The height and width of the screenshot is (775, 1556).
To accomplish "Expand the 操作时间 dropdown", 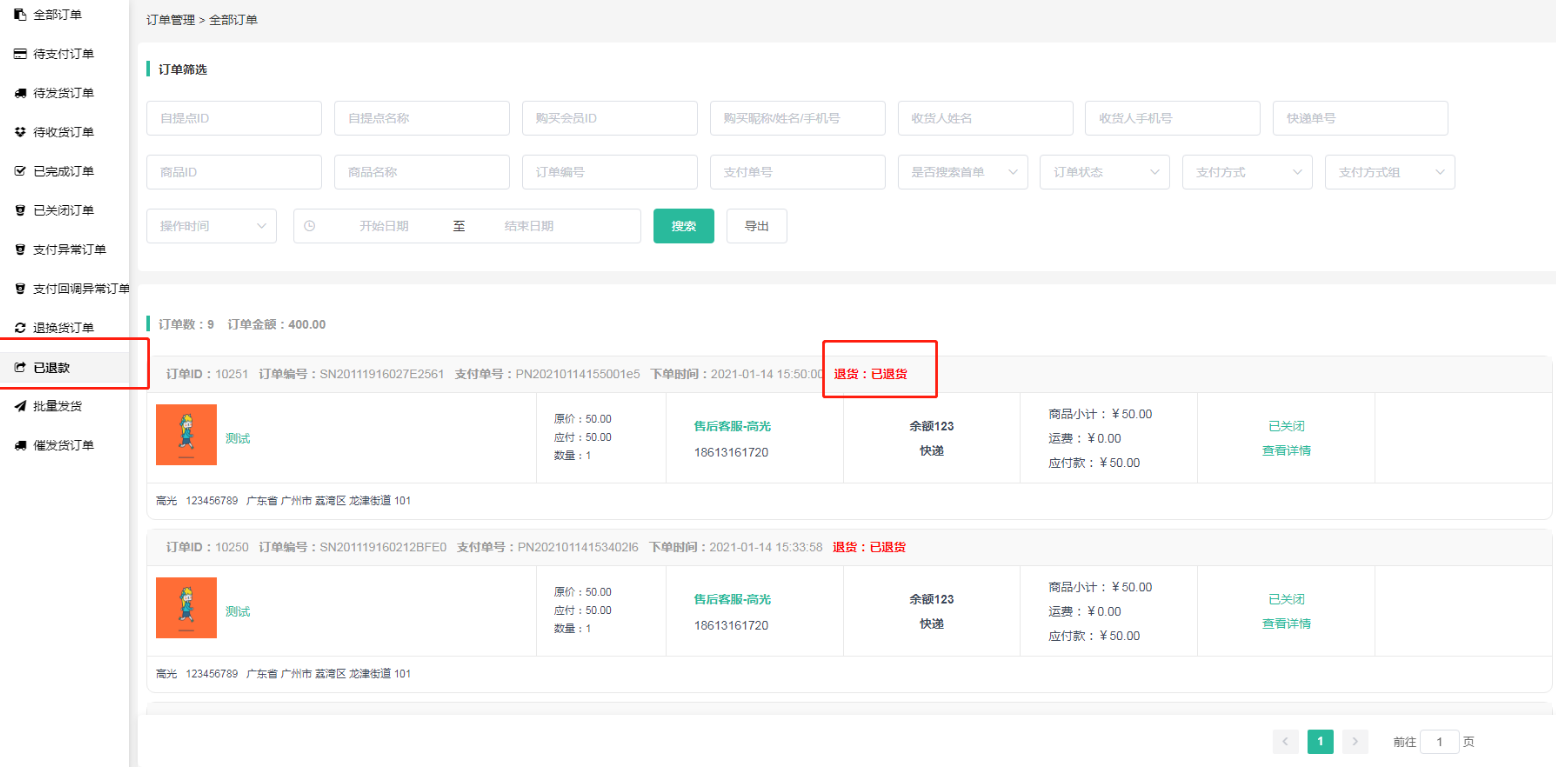I will [211, 226].
